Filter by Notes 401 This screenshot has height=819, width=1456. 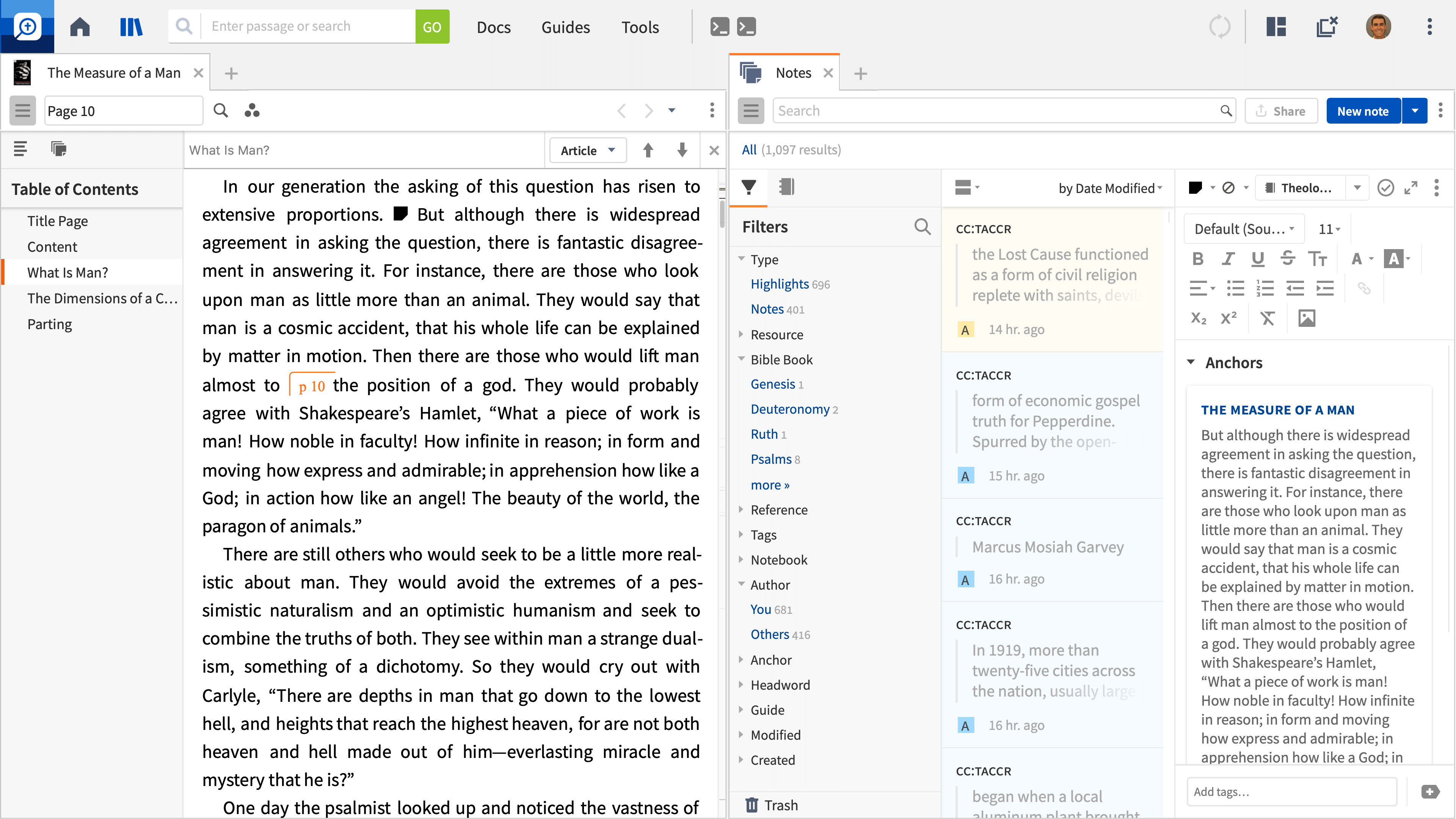click(x=777, y=309)
